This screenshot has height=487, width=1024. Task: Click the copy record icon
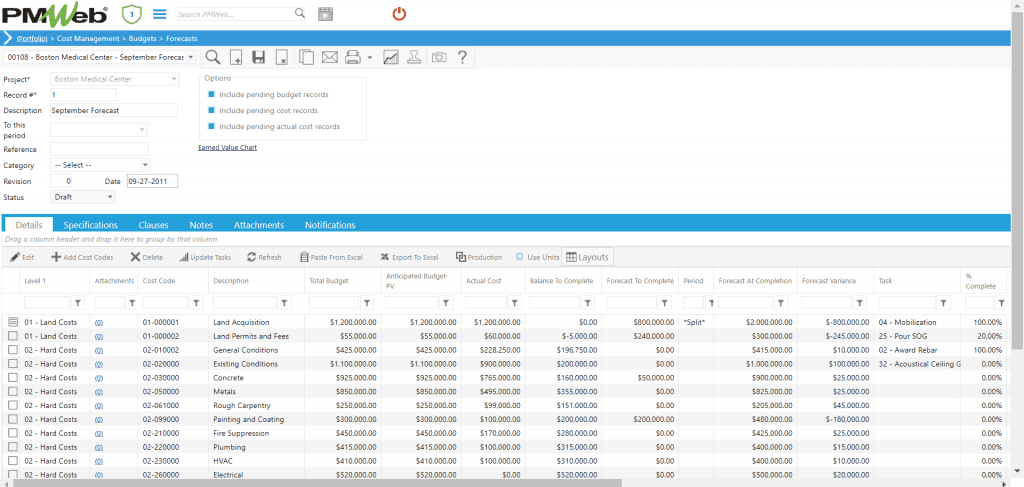point(306,57)
